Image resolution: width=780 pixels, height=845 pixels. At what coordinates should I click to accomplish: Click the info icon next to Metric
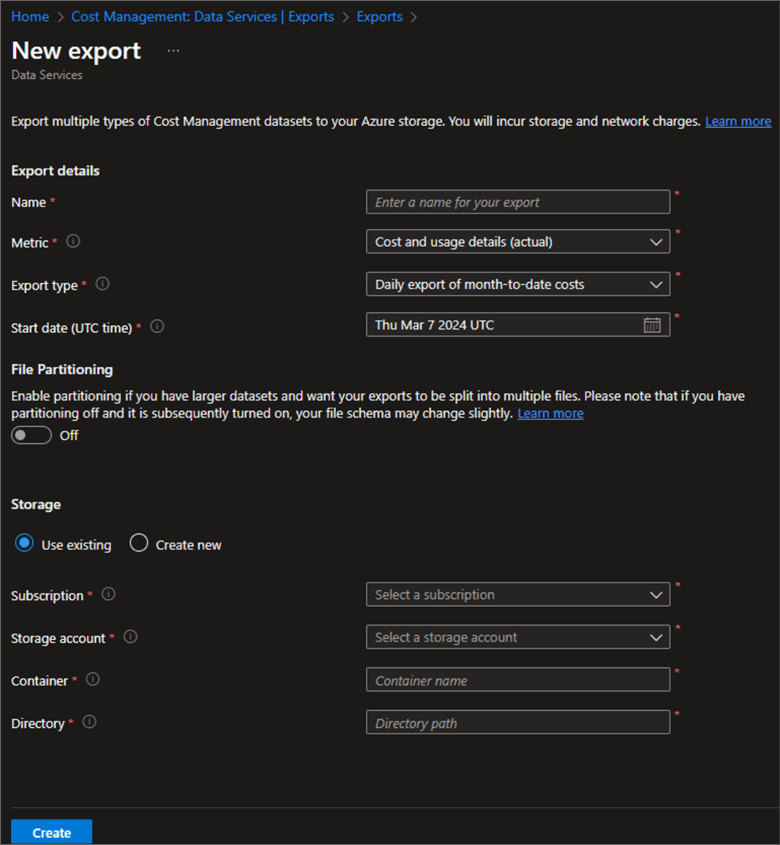(x=73, y=242)
